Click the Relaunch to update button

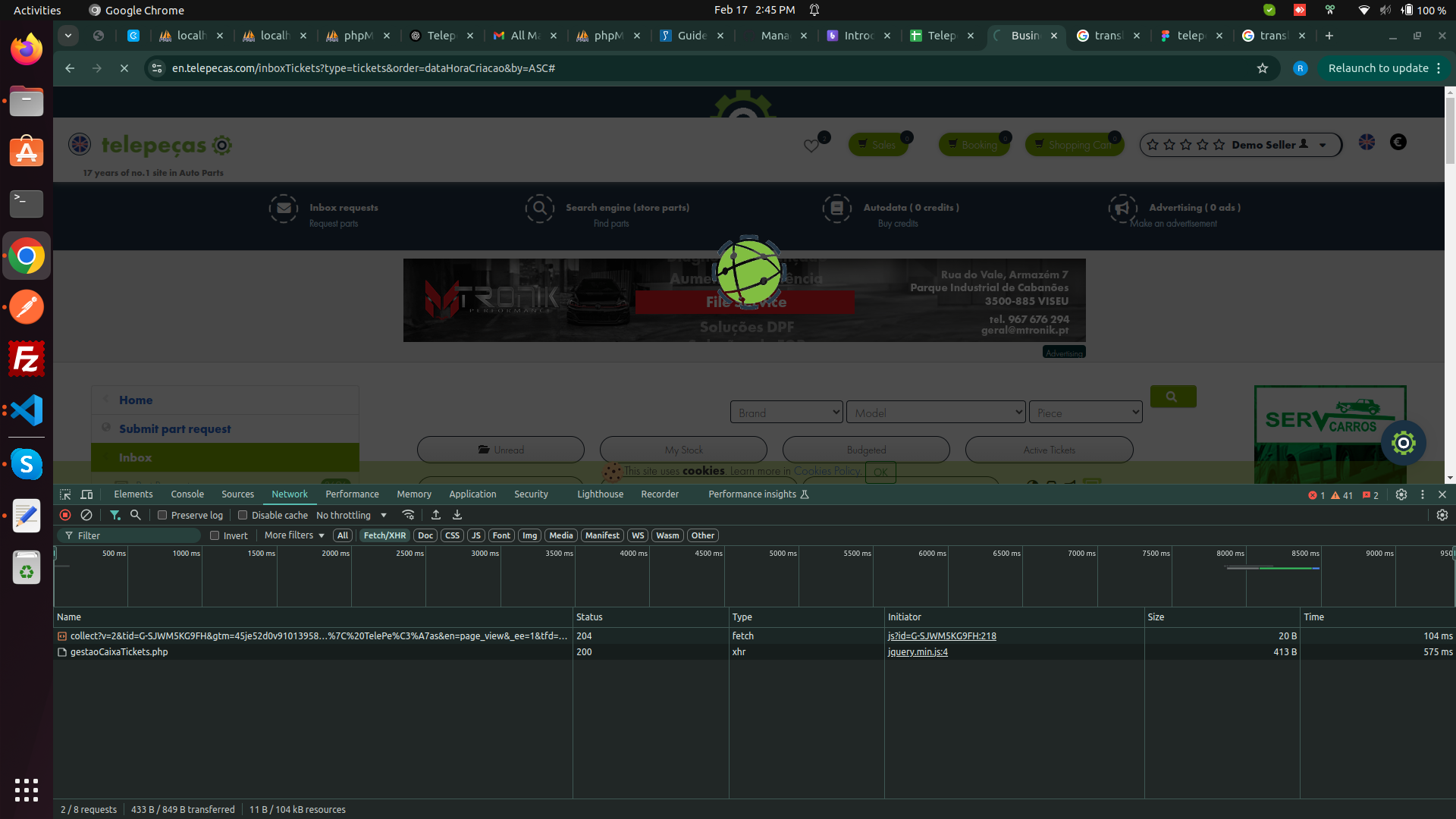coord(1378,68)
